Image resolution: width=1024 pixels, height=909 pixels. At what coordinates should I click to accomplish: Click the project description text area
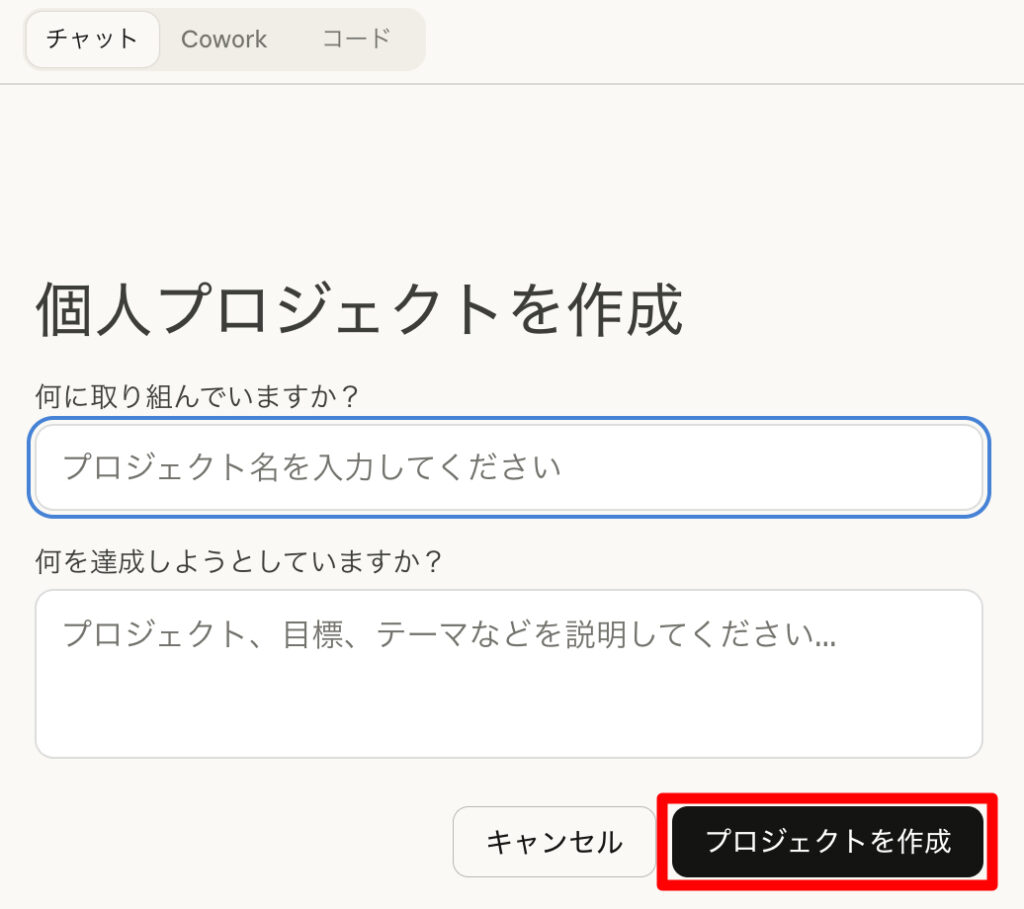(x=510, y=673)
